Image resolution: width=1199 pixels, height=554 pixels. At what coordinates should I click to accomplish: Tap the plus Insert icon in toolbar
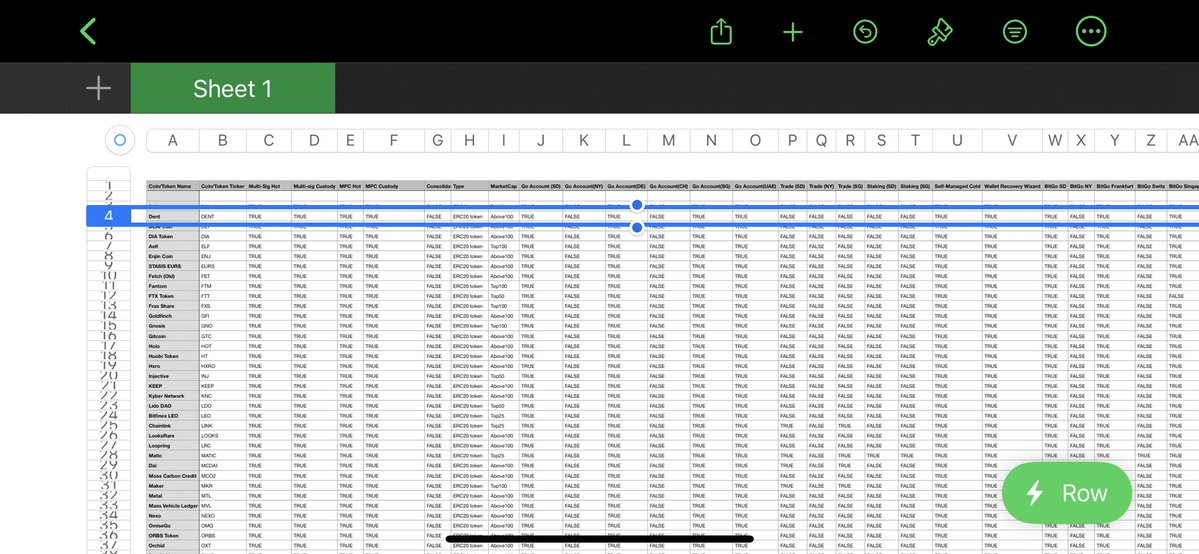point(793,31)
